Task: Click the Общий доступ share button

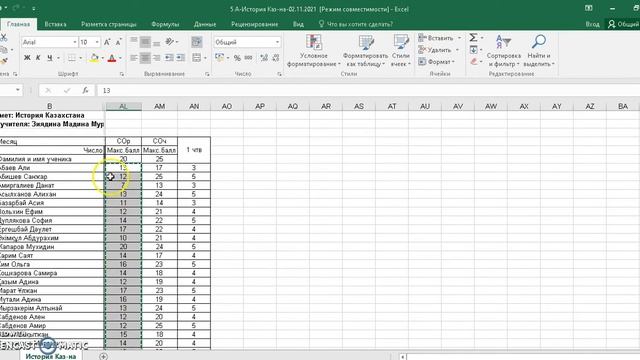Action: click(x=623, y=24)
